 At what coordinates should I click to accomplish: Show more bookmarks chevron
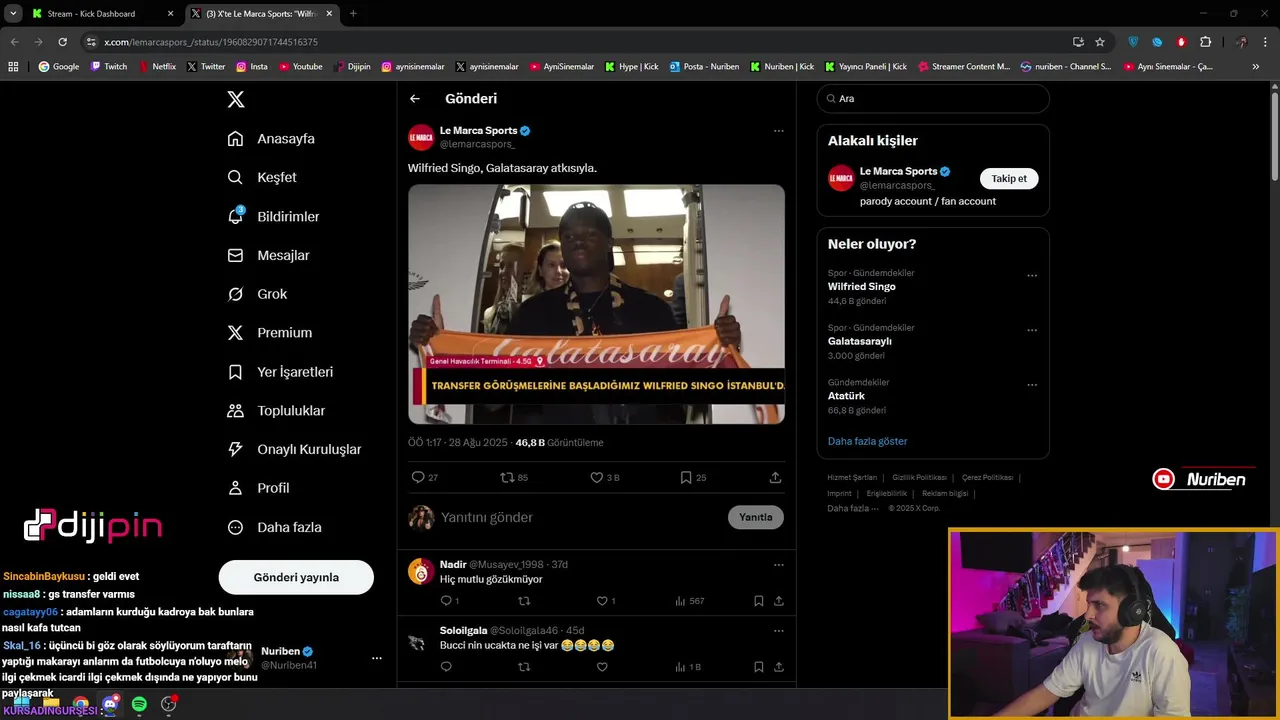coord(1256,67)
